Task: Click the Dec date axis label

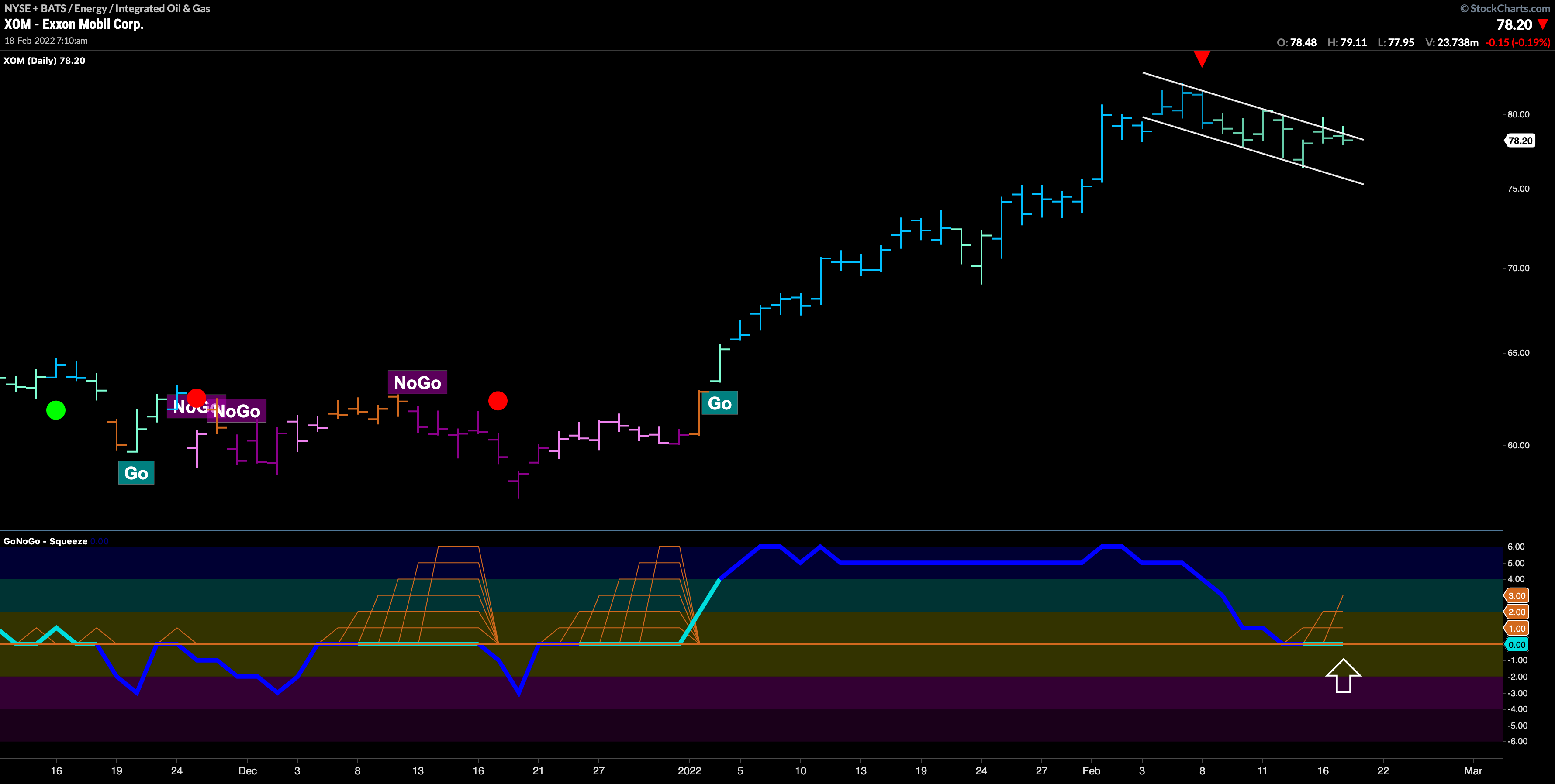Action: pyautogui.click(x=248, y=771)
